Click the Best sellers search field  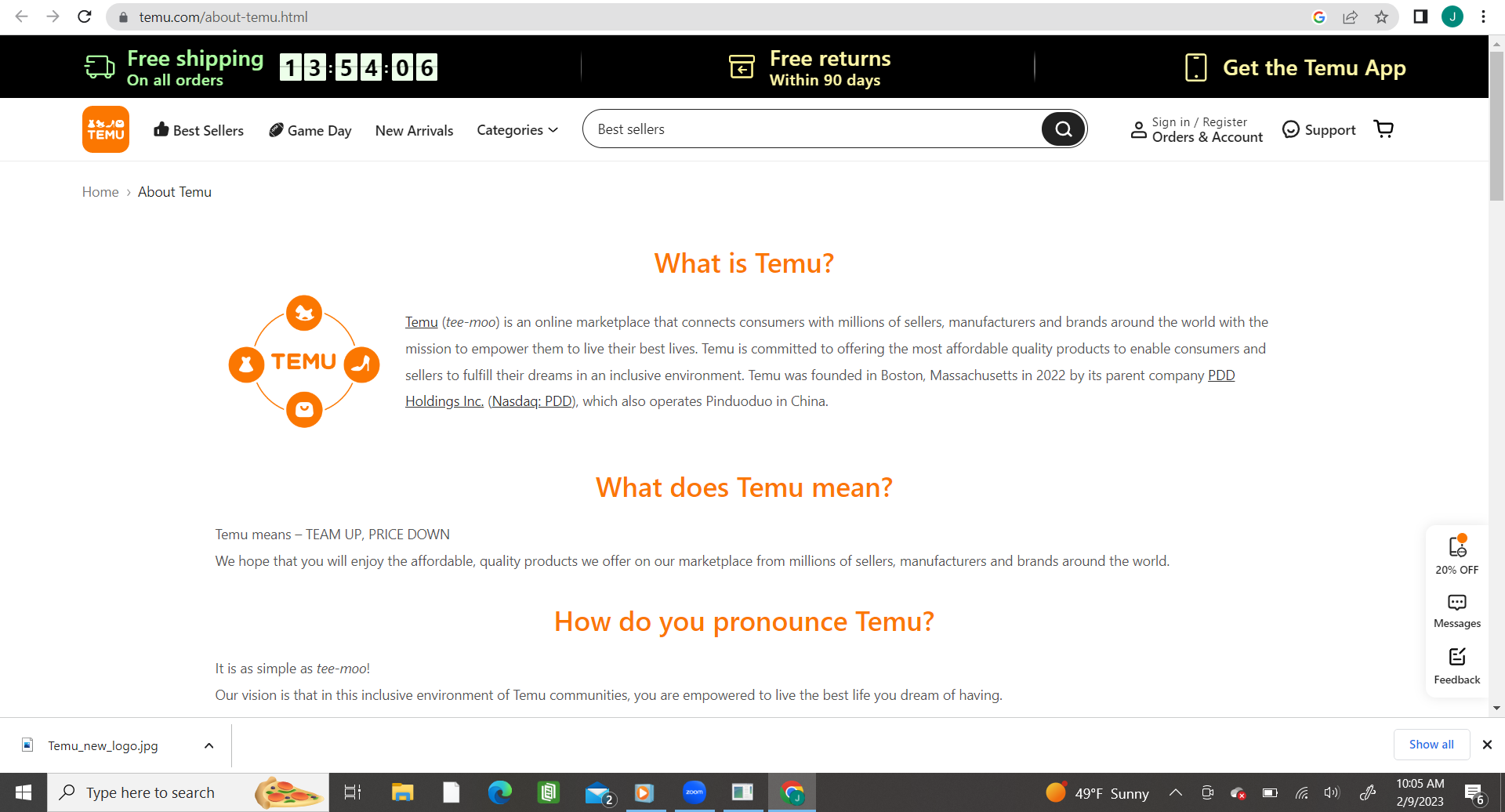coord(811,129)
